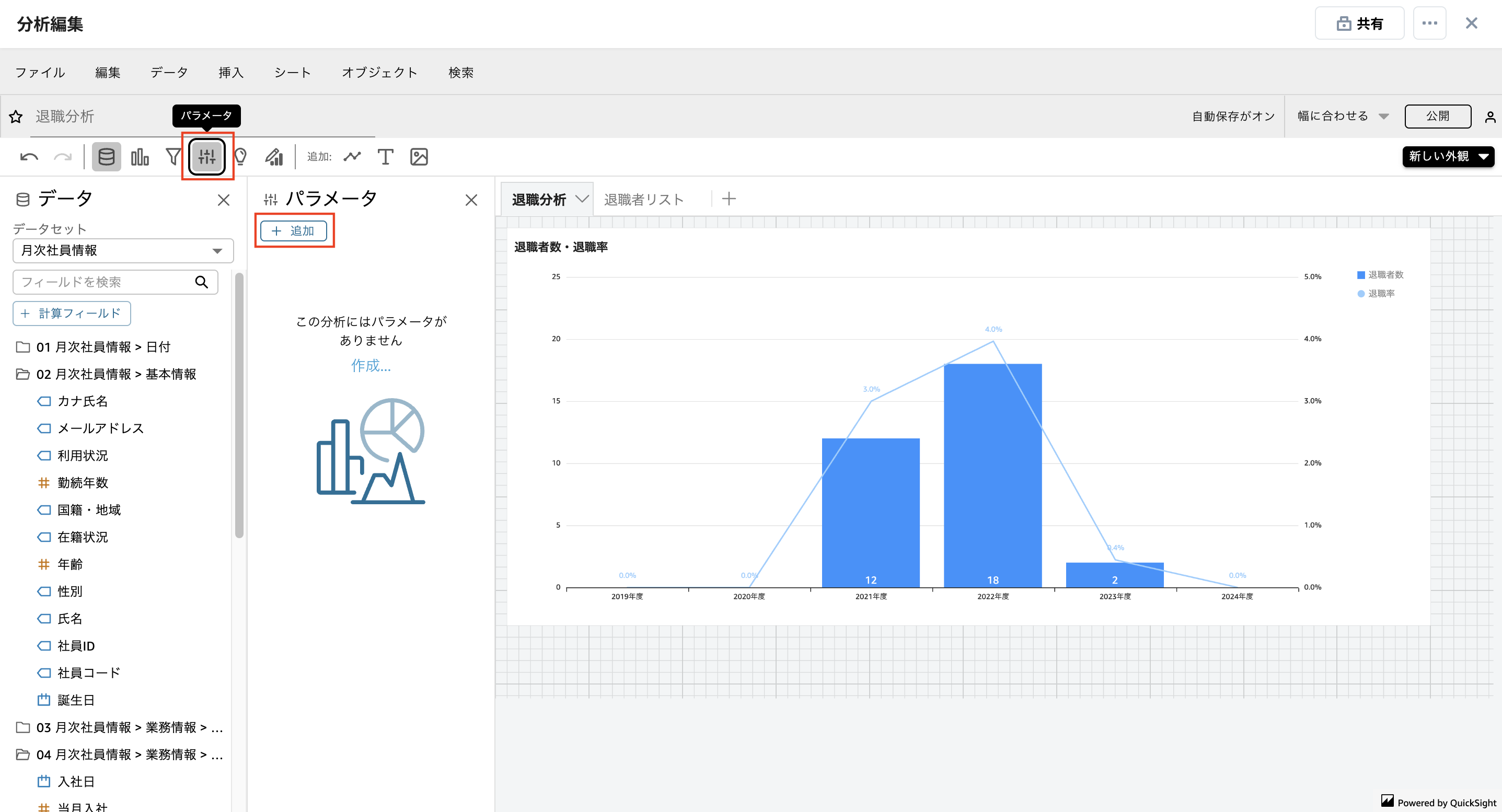
Task: Open the 挿入 menu
Action: click(230, 72)
